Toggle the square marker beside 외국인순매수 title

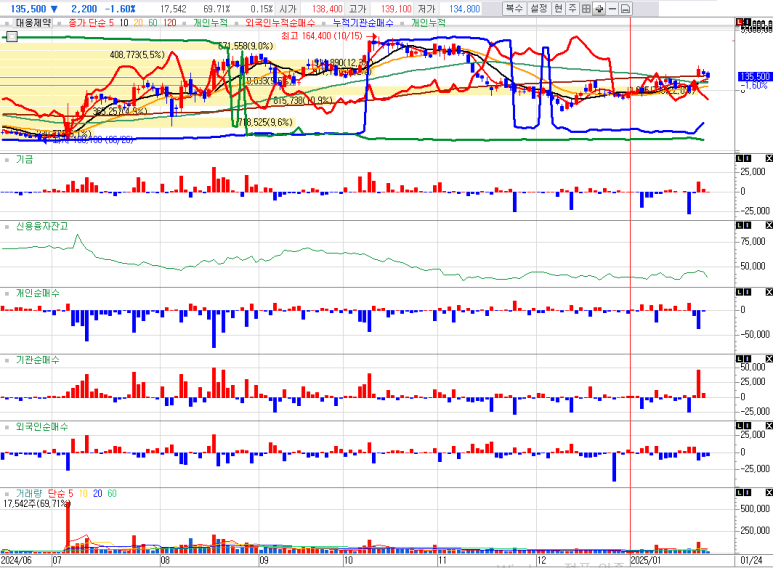[x=7, y=427]
